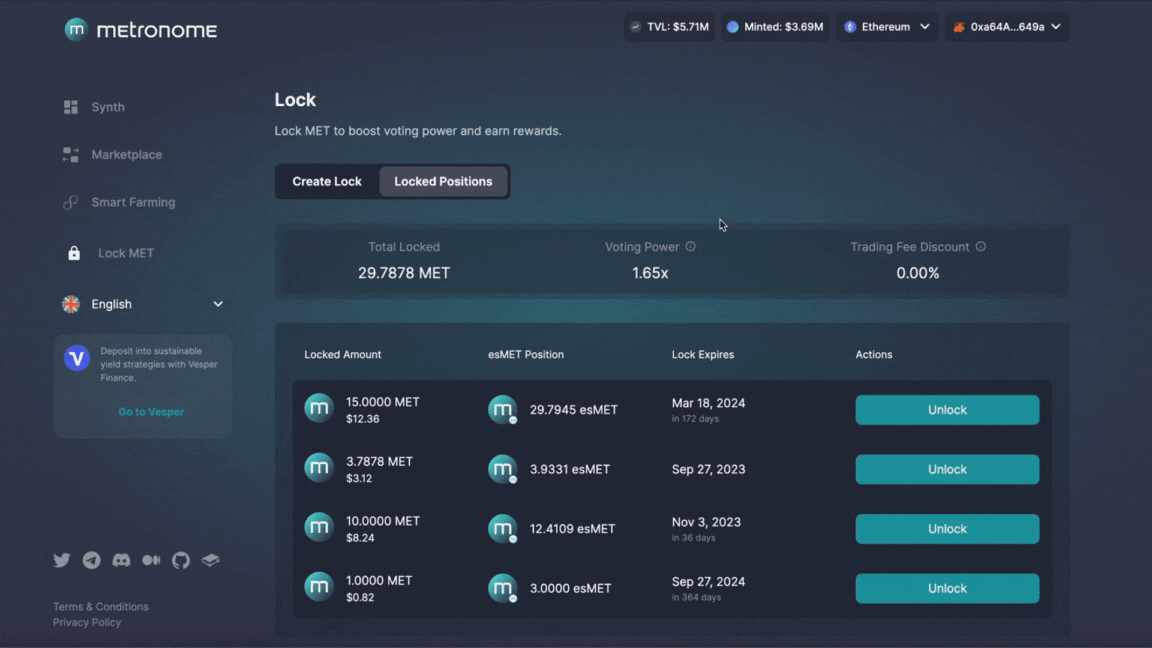This screenshot has height=648, width=1152.
Task: Click the wallet fox avatar icon
Action: point(959,27)
